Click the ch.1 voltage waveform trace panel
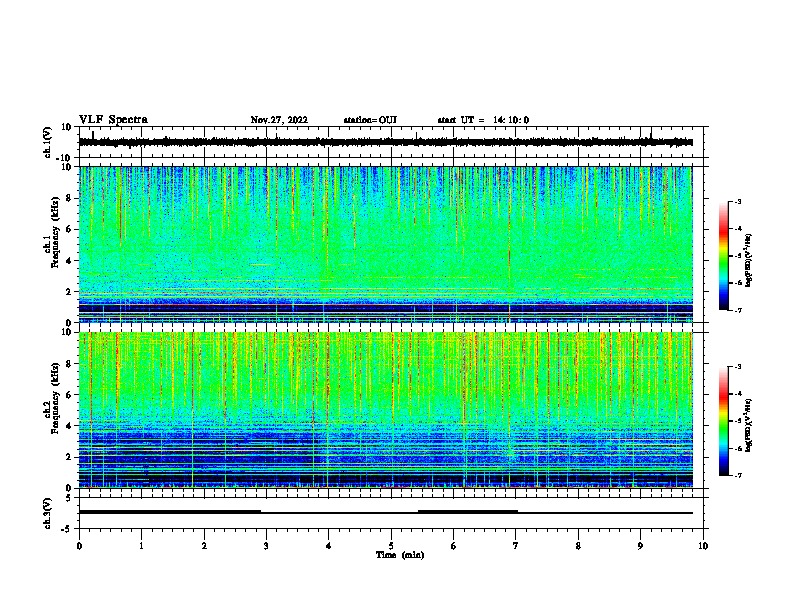 click(391, 142)
